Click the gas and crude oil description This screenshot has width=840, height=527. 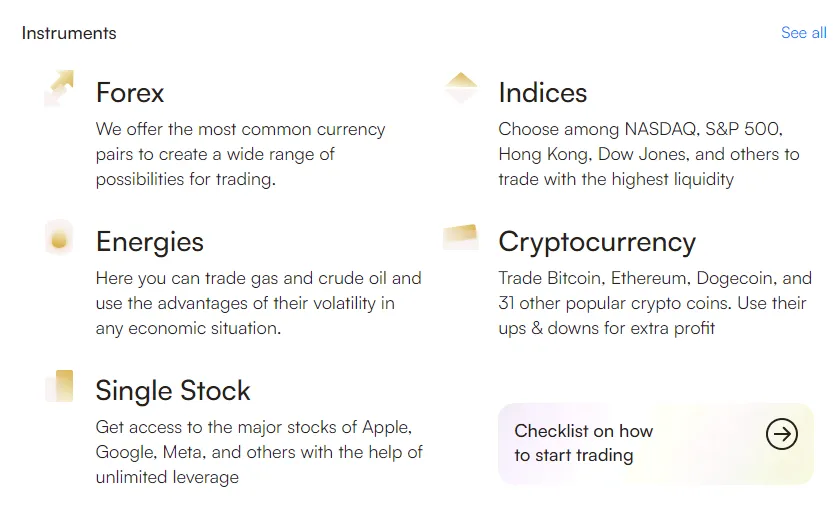(x=259, y=303)
